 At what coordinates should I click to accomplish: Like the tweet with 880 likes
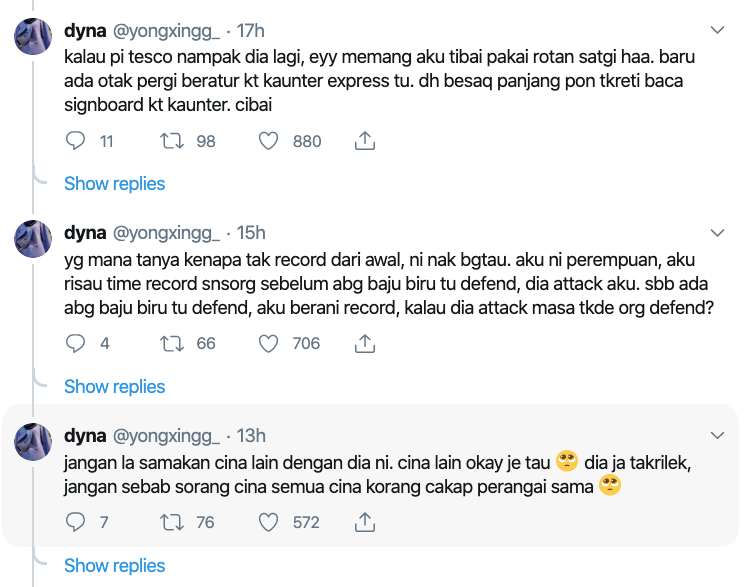[268, 141]
